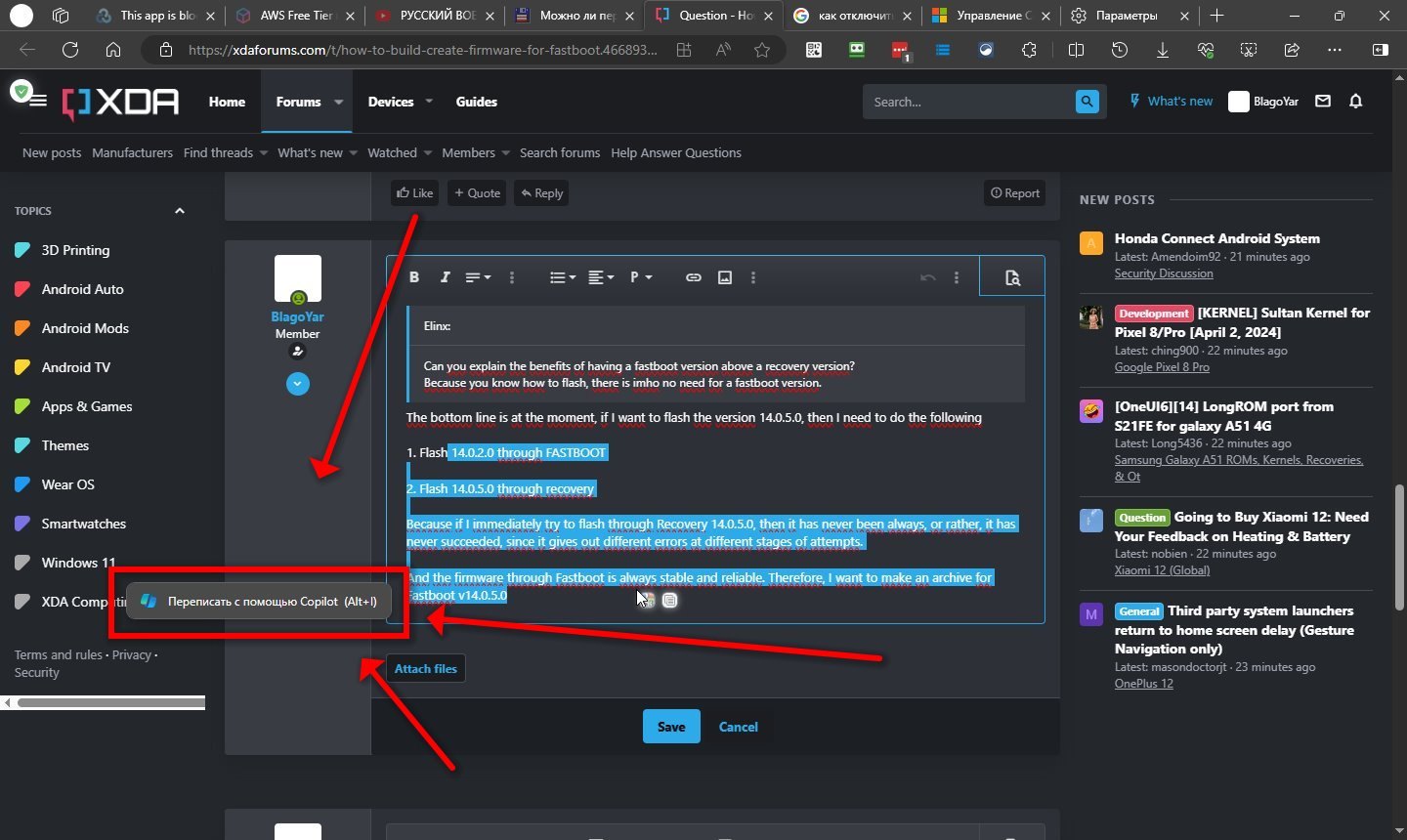The height and width of the screenshot is (840, 1407).
Task: Click the Переписать с помощью Copilot popup
Action: tap(259, 602)
